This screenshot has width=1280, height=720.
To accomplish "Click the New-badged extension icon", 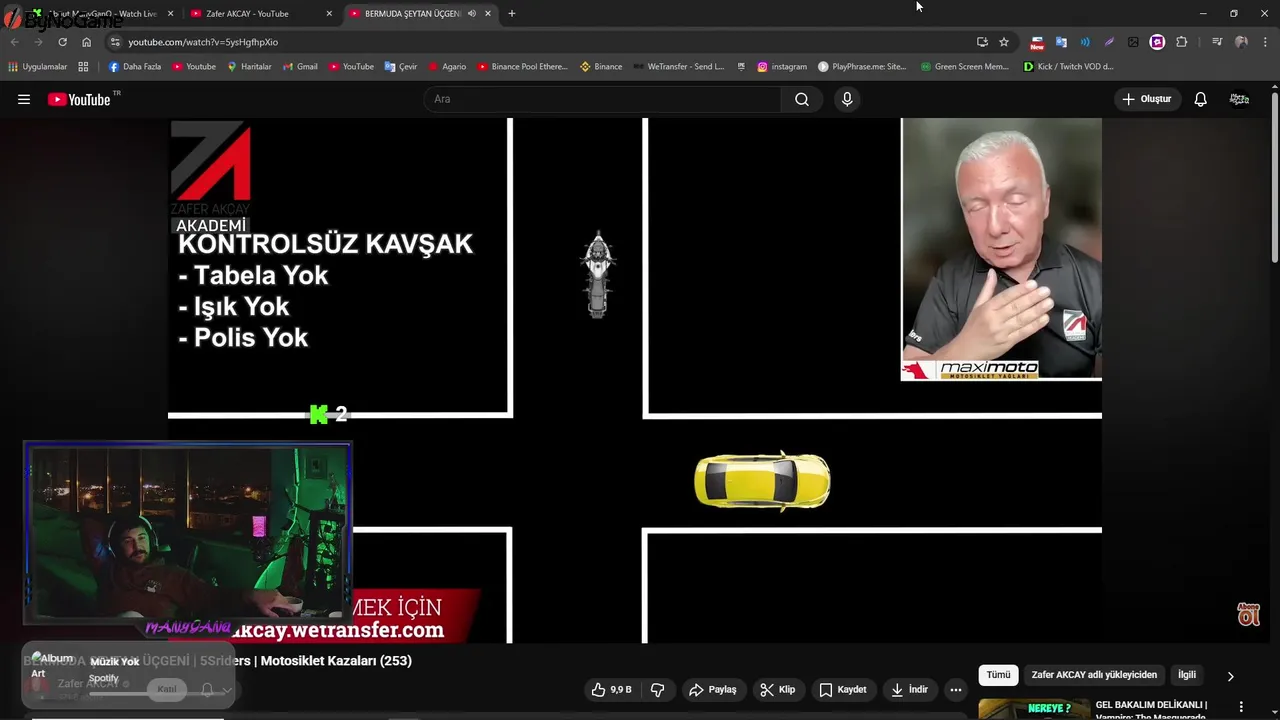I will (x=1037, y=42).
